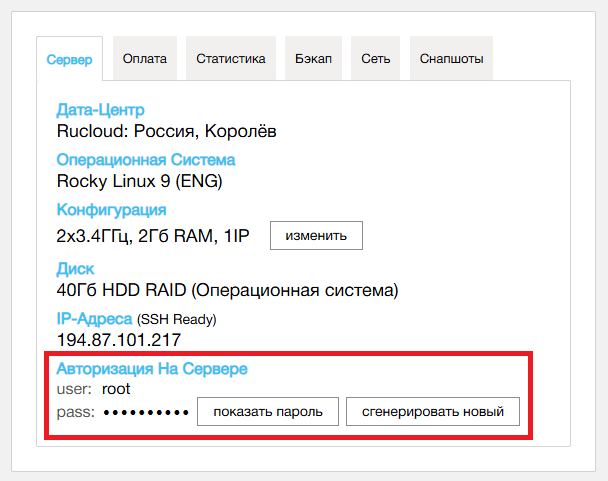Open the Статистика tab
The width and height of the screenshot is (608, 481).
(231, 58)
